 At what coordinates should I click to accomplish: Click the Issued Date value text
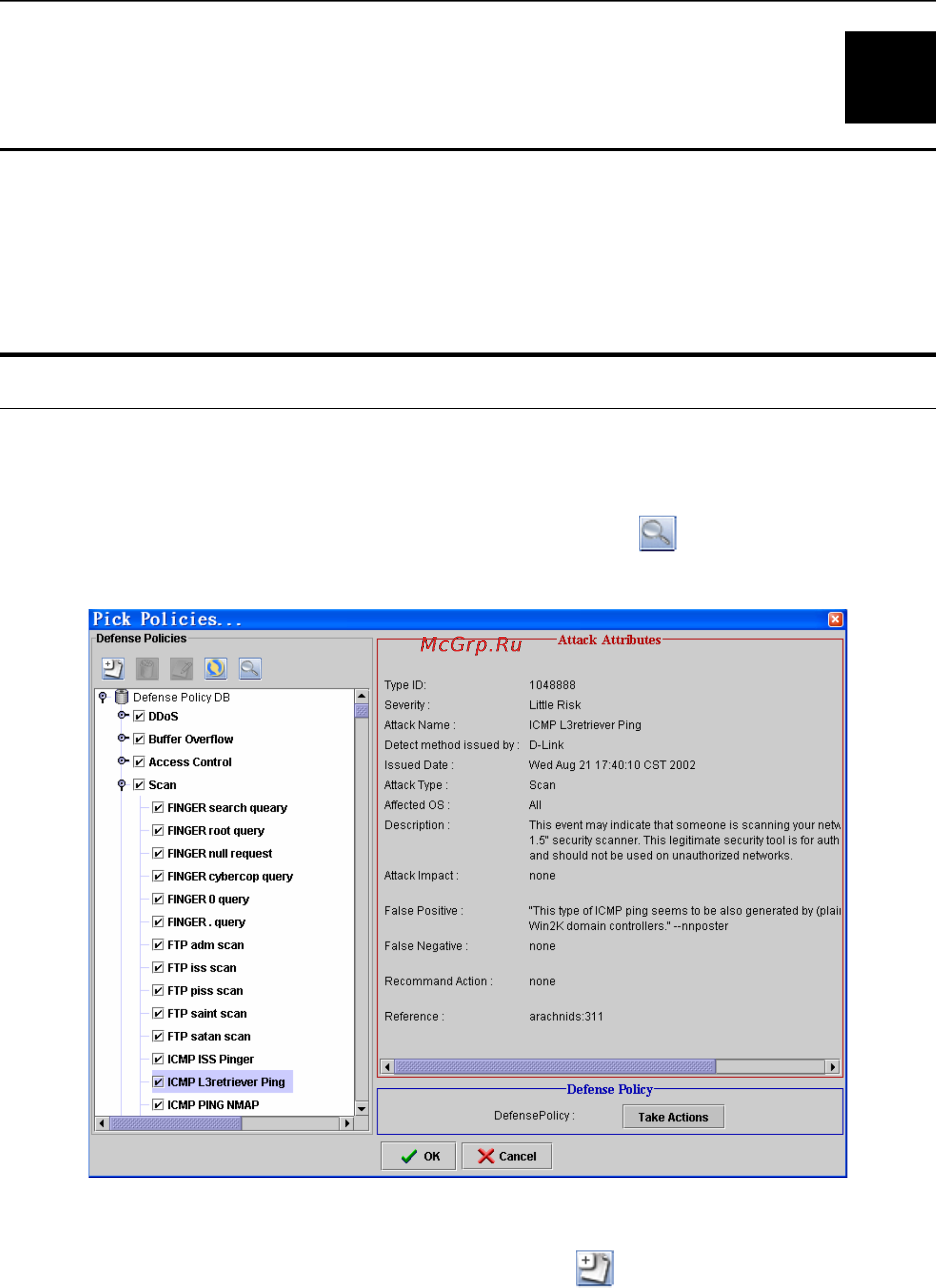click(612, 764)
